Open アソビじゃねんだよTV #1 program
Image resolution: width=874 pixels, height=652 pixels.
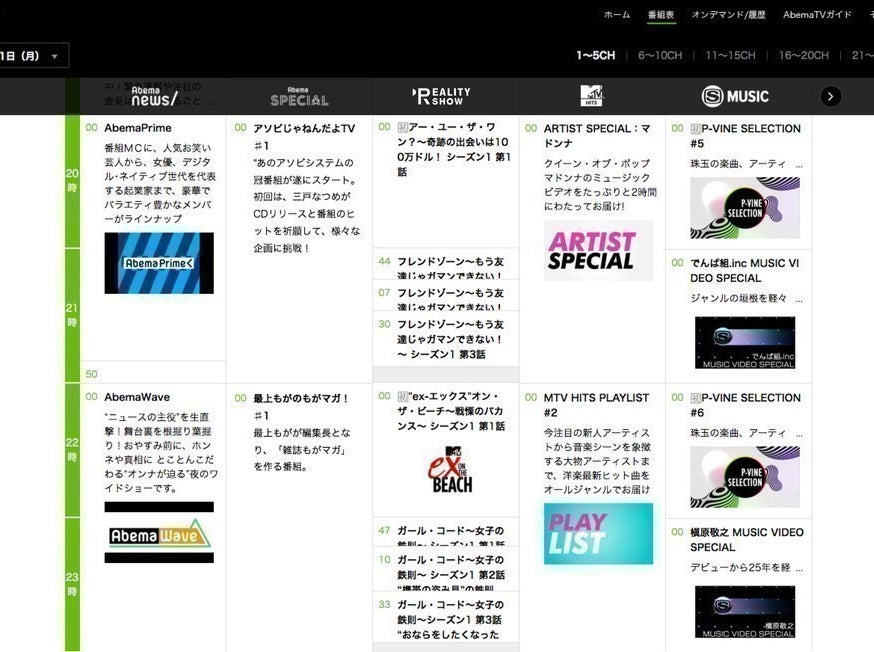coord(304,137)
